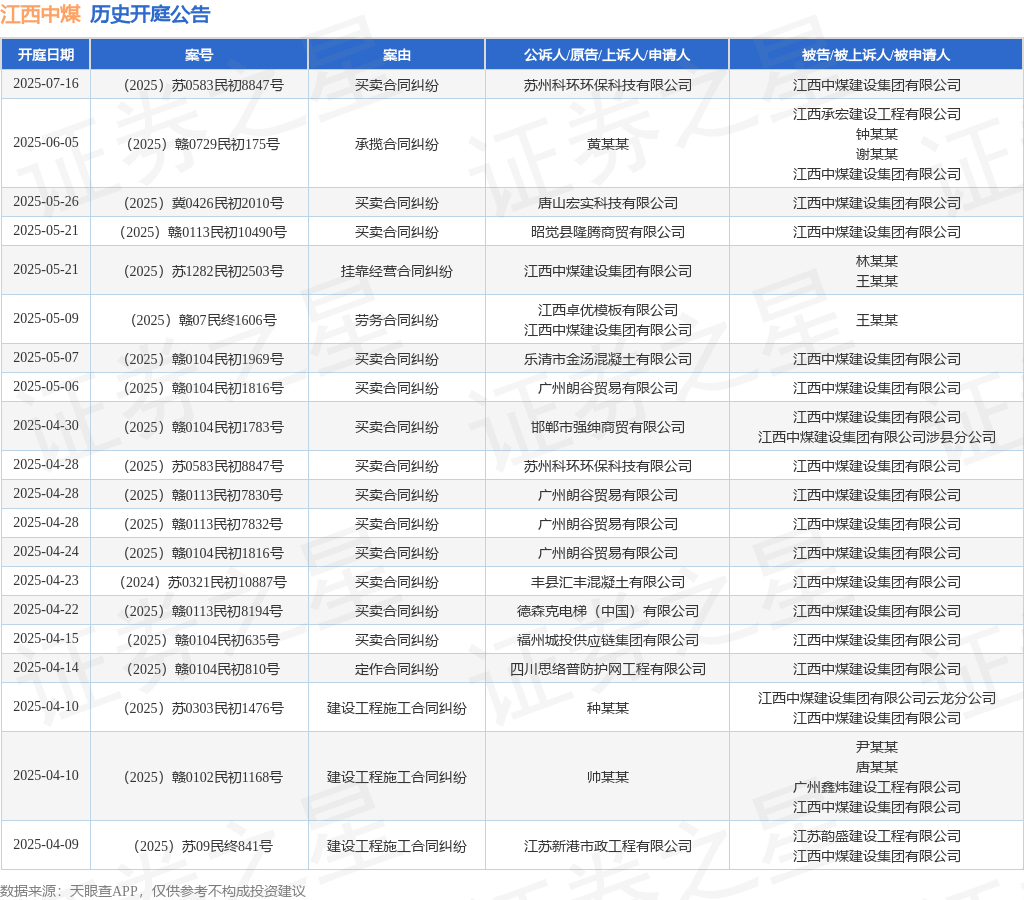Click case number (2025)赣0104民初1783号
Viewport: 1024px width, 900px height.
(x=203, y=427)
